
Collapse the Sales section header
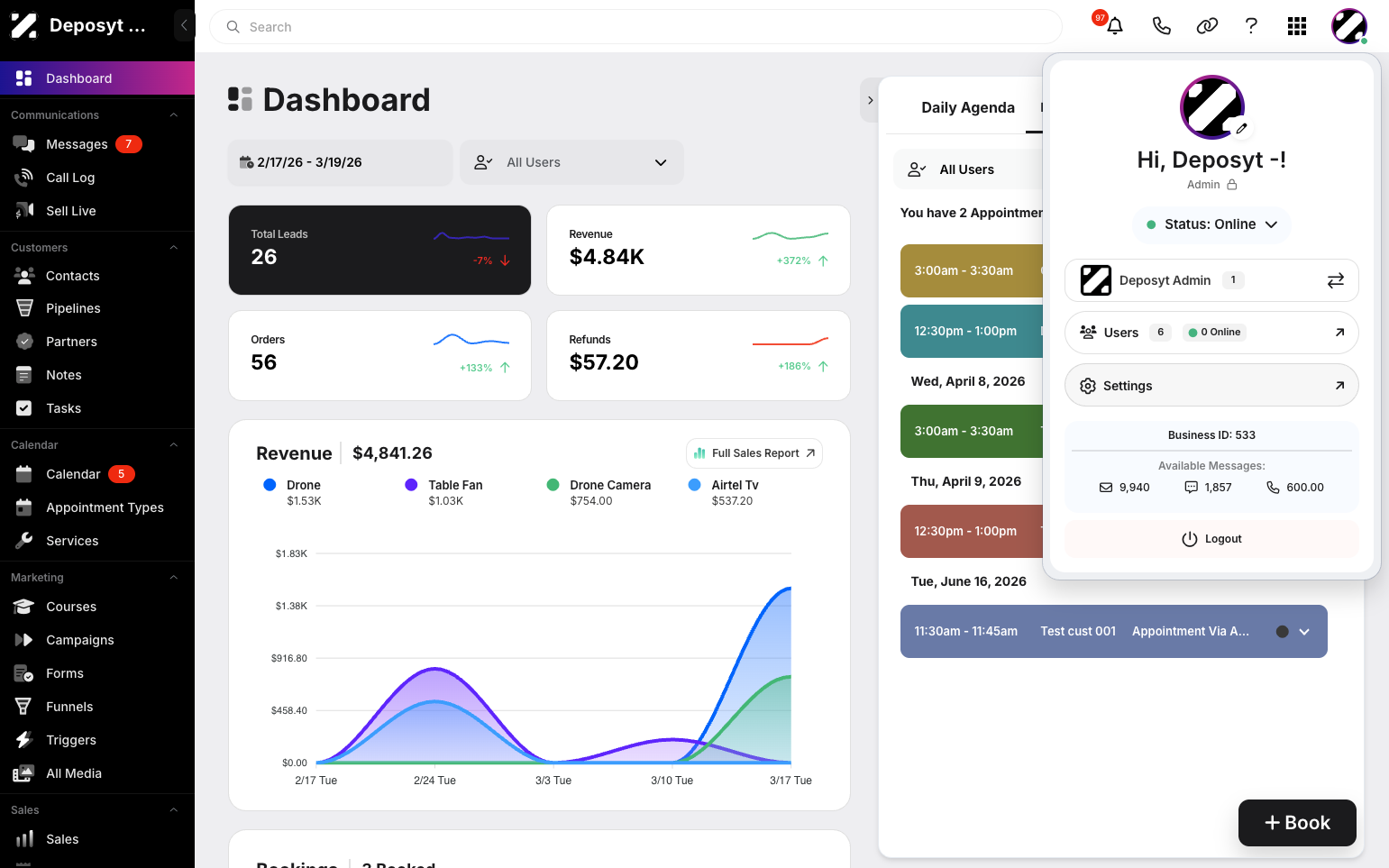point(174,810)
